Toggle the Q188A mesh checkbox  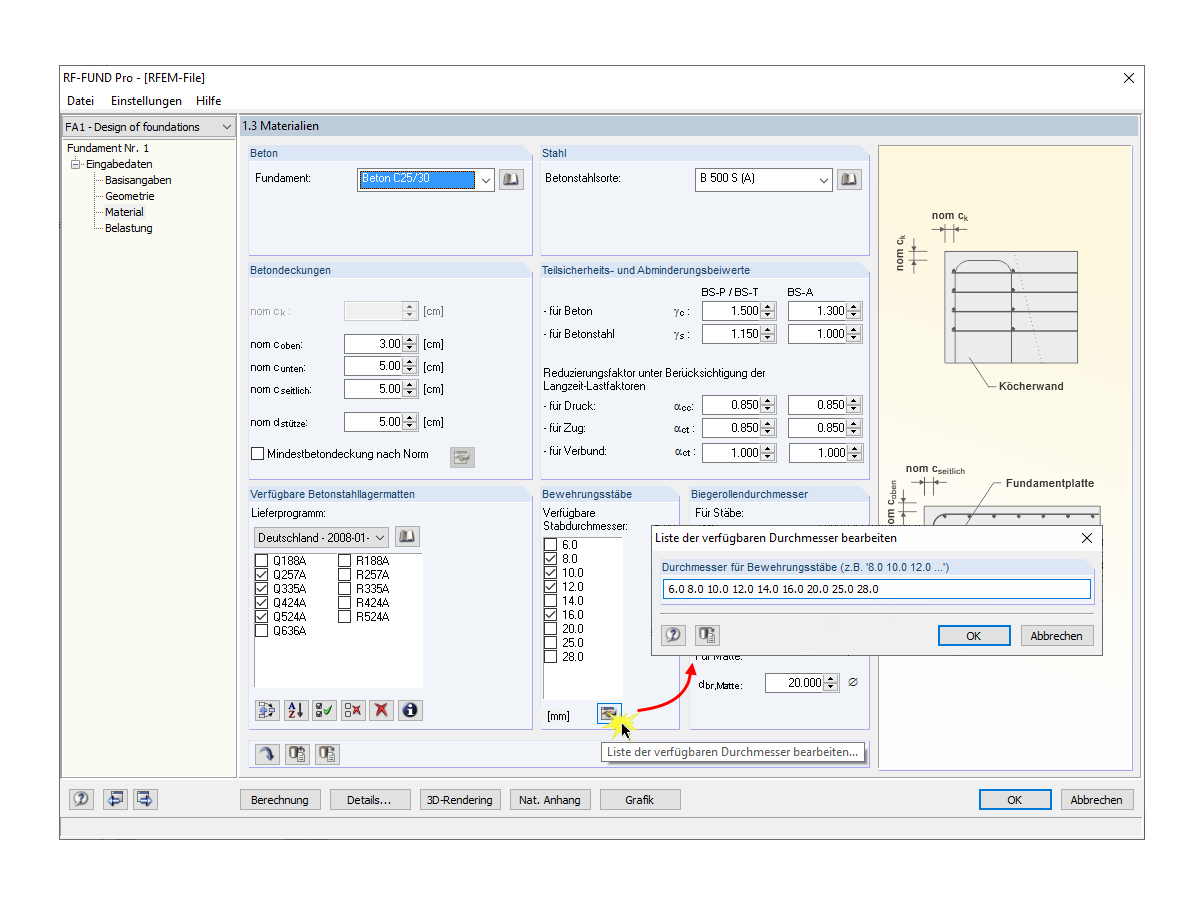(262, 561)
